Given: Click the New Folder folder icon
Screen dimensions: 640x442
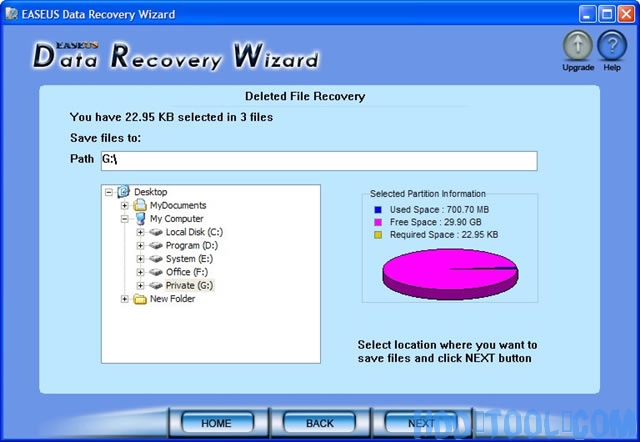Looking at the screenshot, I should pyautogui.click(x=140, y=299).
